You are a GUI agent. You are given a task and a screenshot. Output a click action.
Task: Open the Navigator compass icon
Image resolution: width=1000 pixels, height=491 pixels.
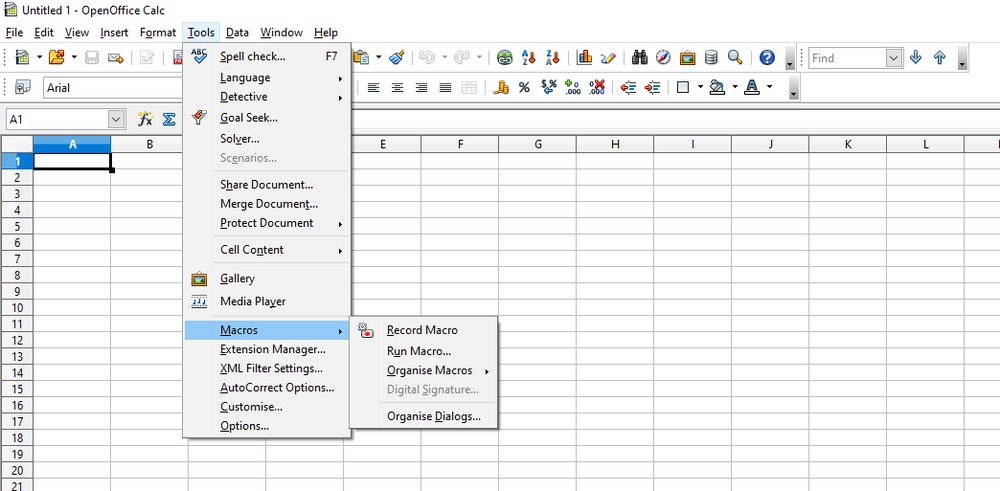[x=663, y=58]
